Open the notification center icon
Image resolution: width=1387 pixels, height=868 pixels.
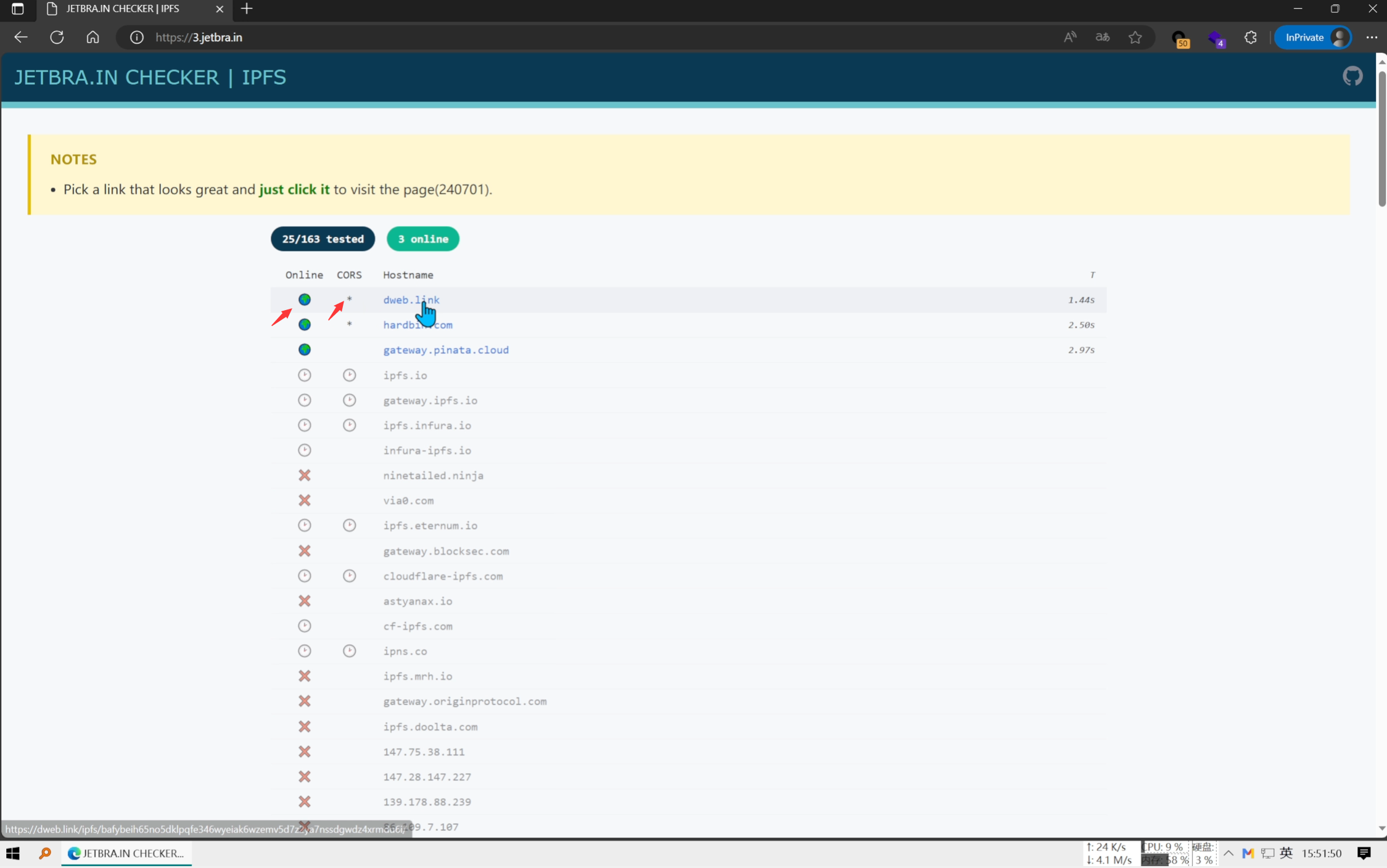pyautogui.click(x=1364, y=853)
